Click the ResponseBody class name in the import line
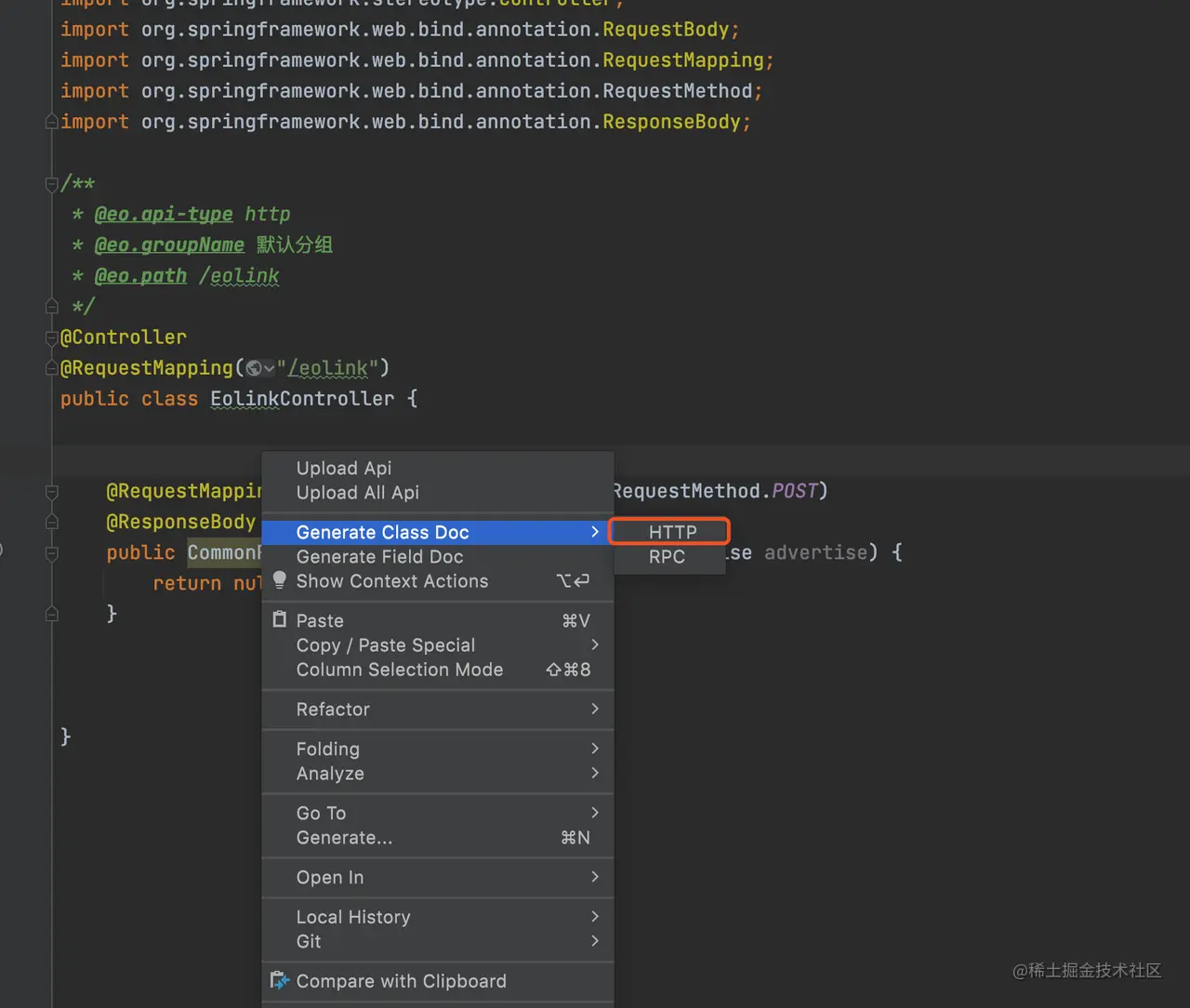 [x=671, y=122]
